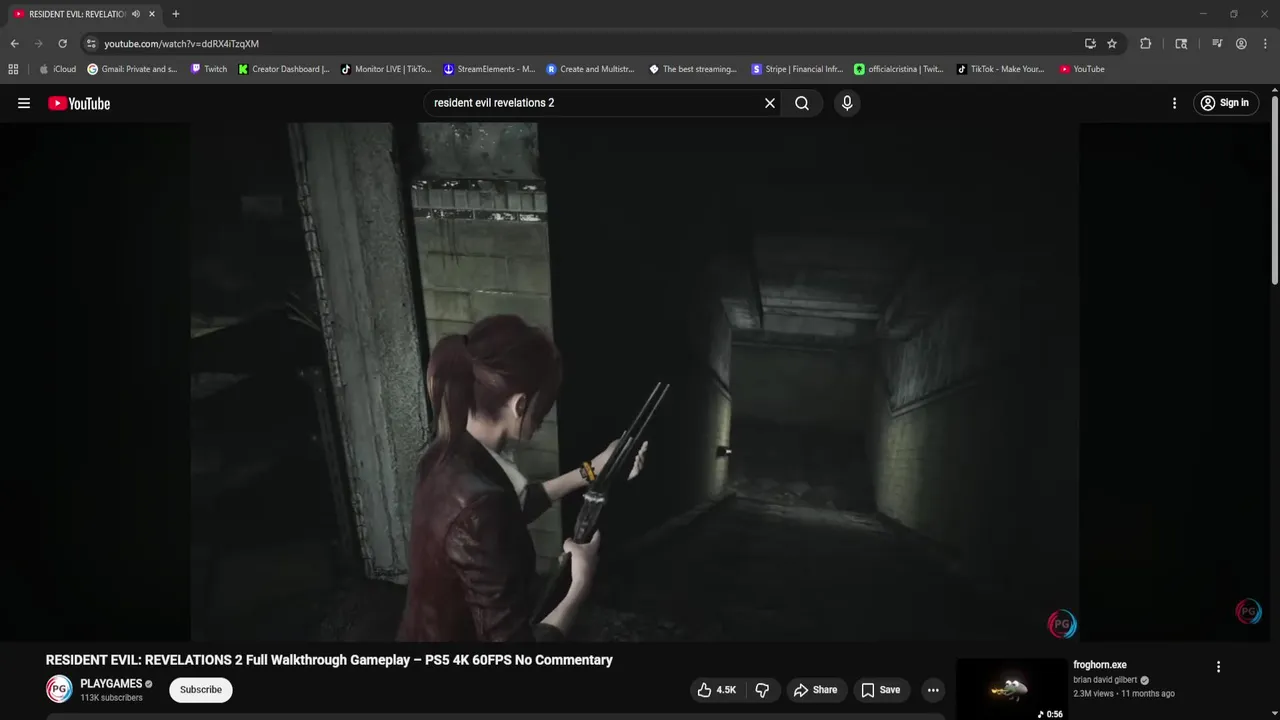
Task: Open froghorn.exe suggested video thumbnail
Action: click(1011, 689)
